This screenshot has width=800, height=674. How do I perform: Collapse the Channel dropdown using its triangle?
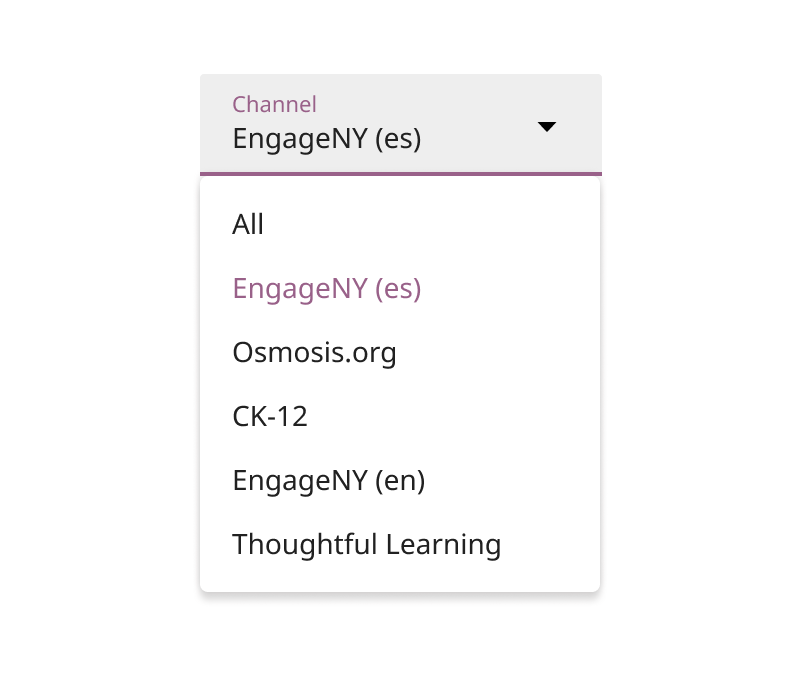point(546,127)
